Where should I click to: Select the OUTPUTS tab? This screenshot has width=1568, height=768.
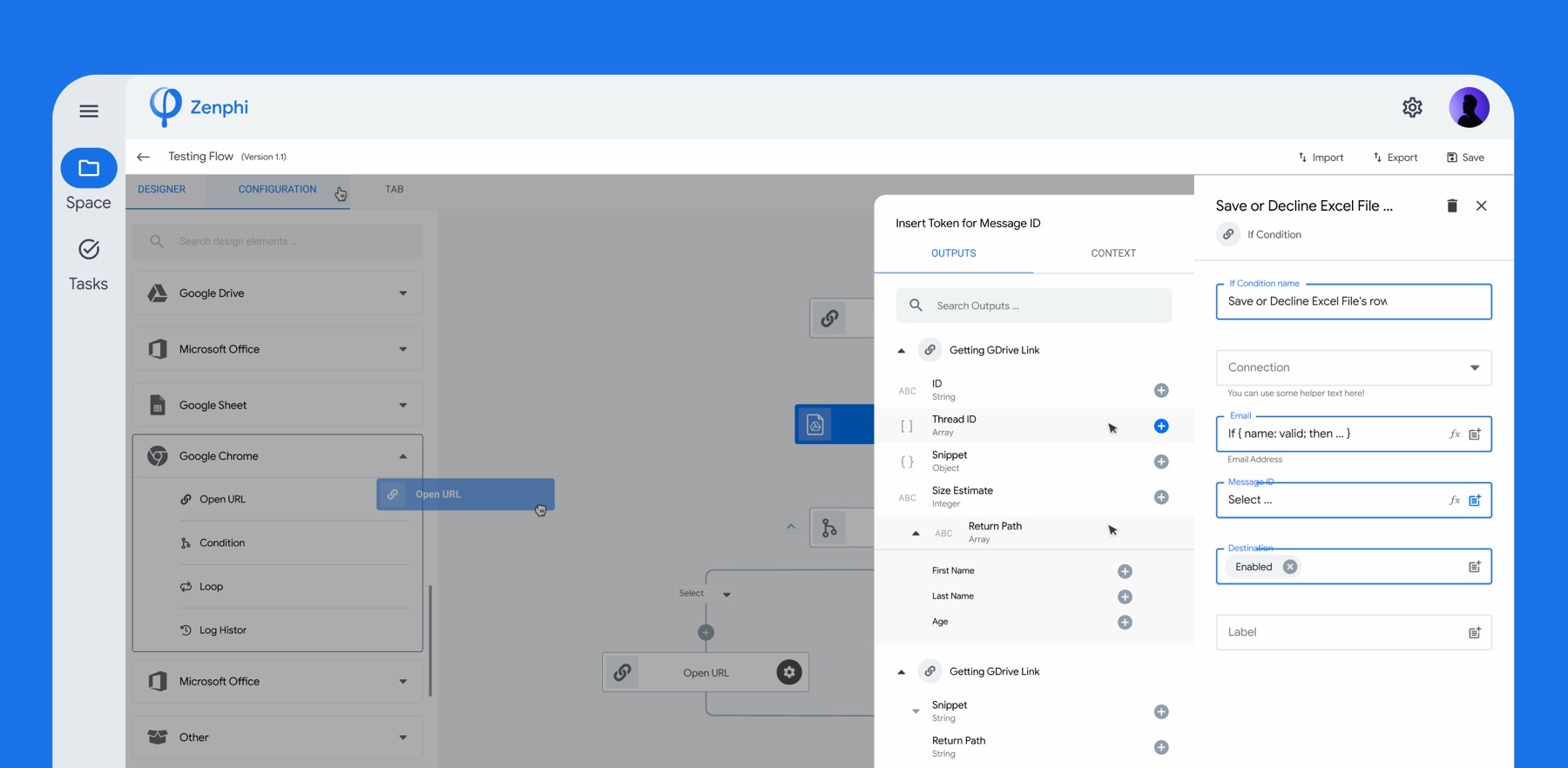954,253
